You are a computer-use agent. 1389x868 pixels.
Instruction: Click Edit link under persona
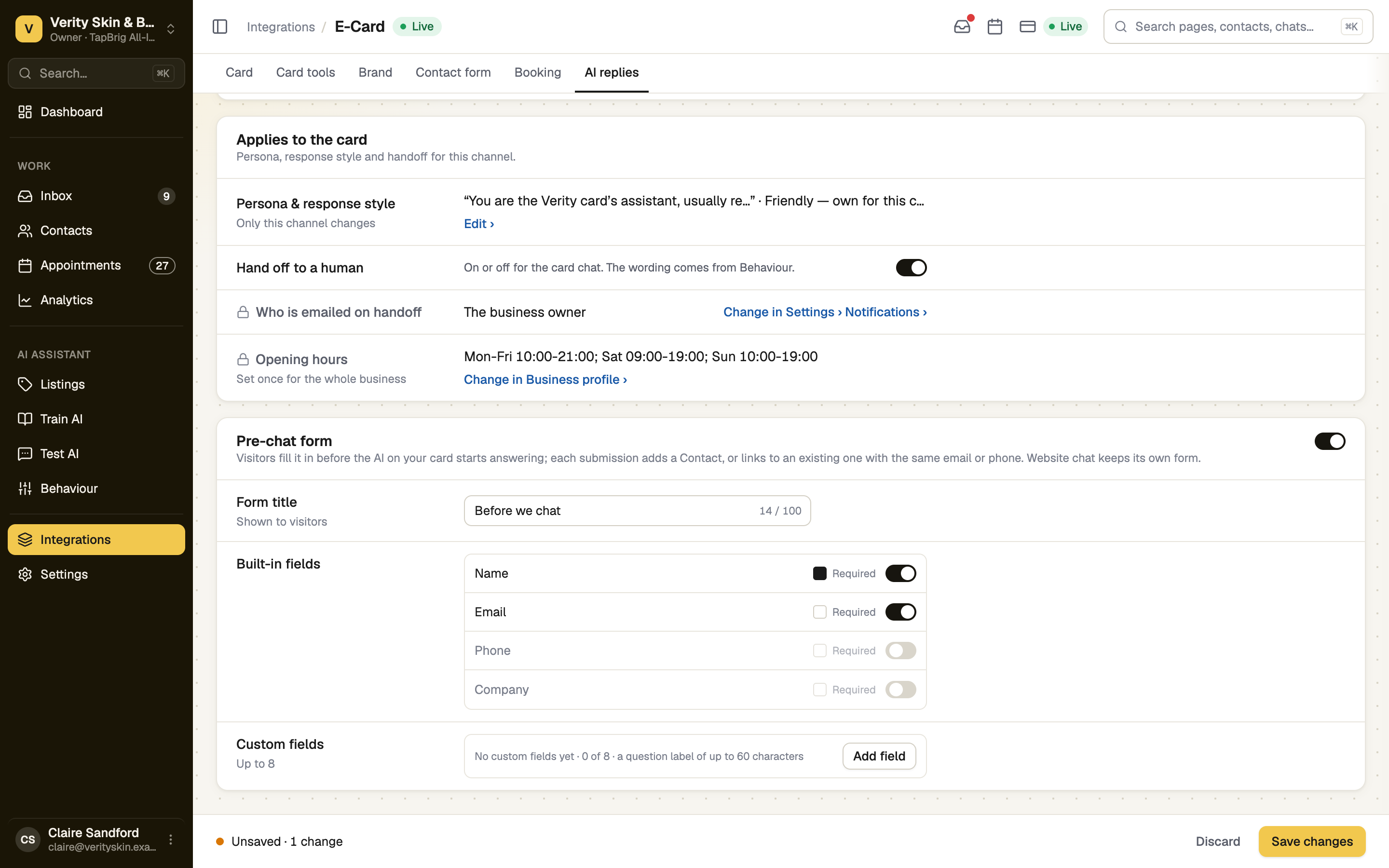tap(479, 224)
